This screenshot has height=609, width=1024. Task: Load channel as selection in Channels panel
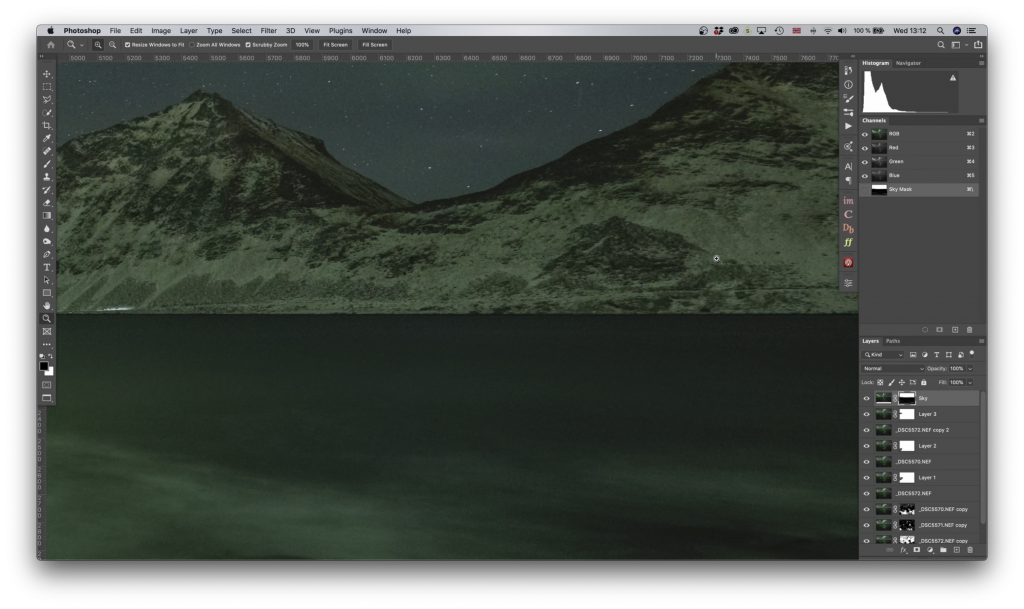tap(925, 330)
